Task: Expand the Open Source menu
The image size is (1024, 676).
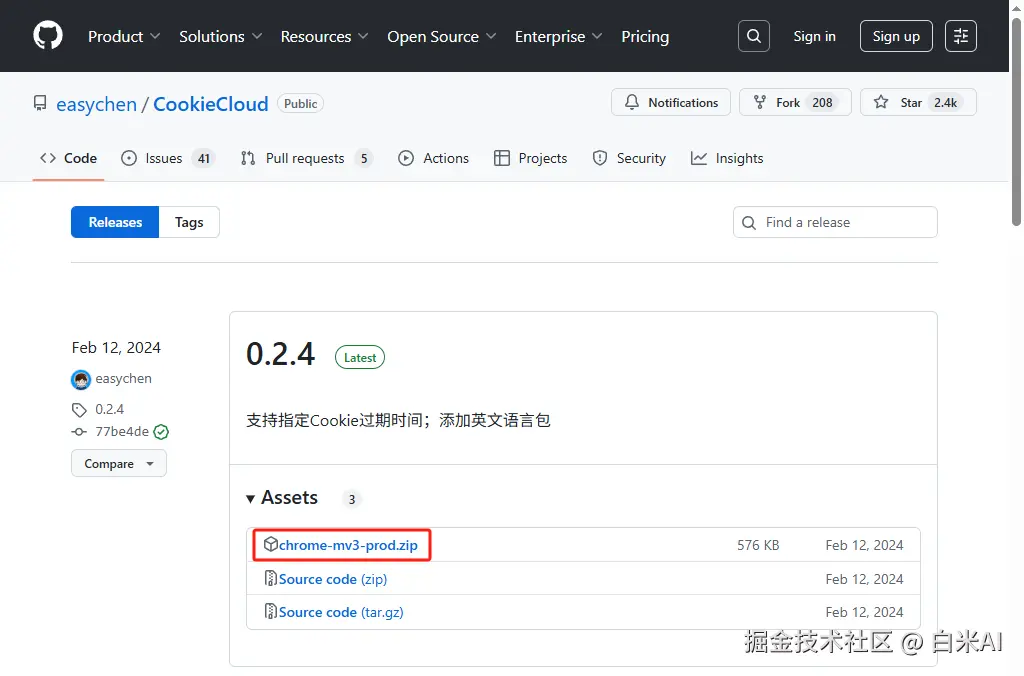Action: click(x=442, y=37)
